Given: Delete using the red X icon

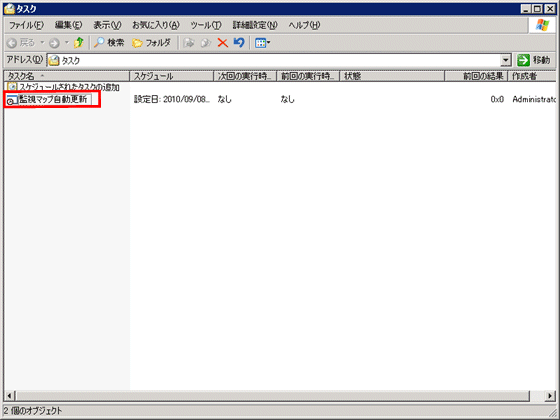Looking at the screenshot, I should click(222, 43).
